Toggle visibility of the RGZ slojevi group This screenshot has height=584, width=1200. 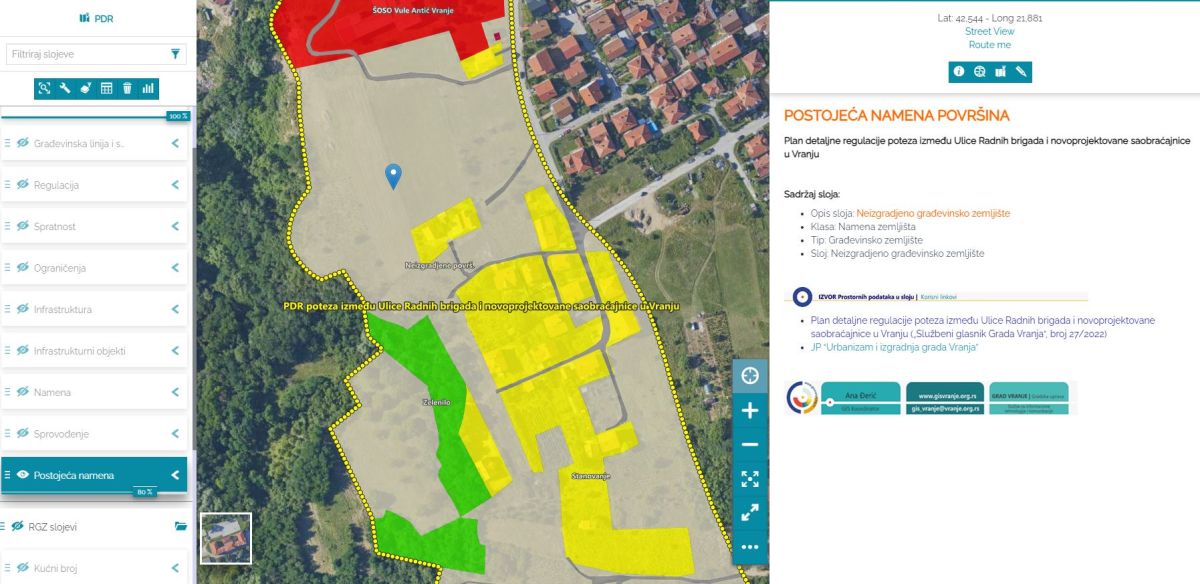point(17,526)
